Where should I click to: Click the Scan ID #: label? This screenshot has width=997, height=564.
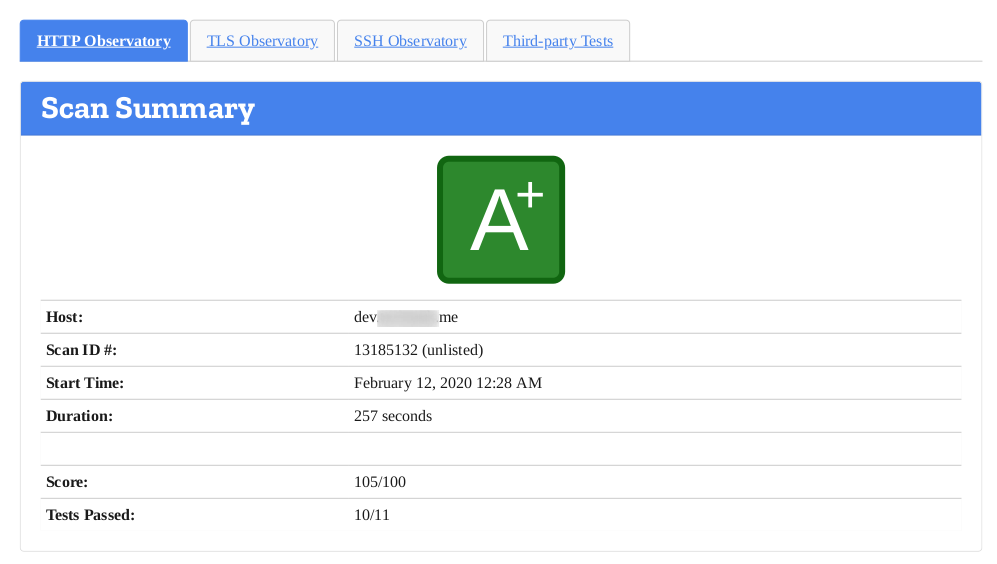pos(81,350)
